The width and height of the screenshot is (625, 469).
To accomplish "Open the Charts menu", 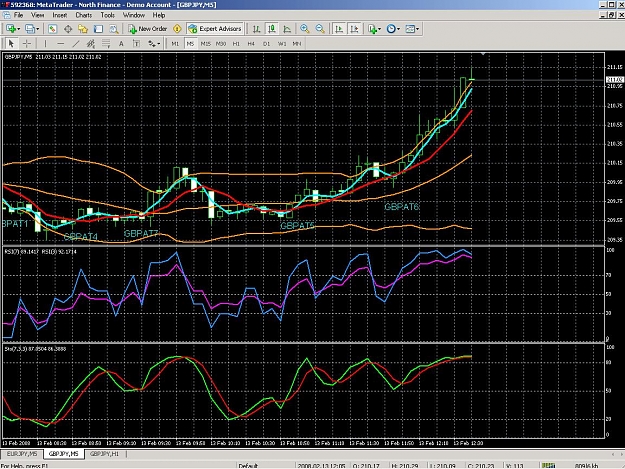I will tap(84, 15).
